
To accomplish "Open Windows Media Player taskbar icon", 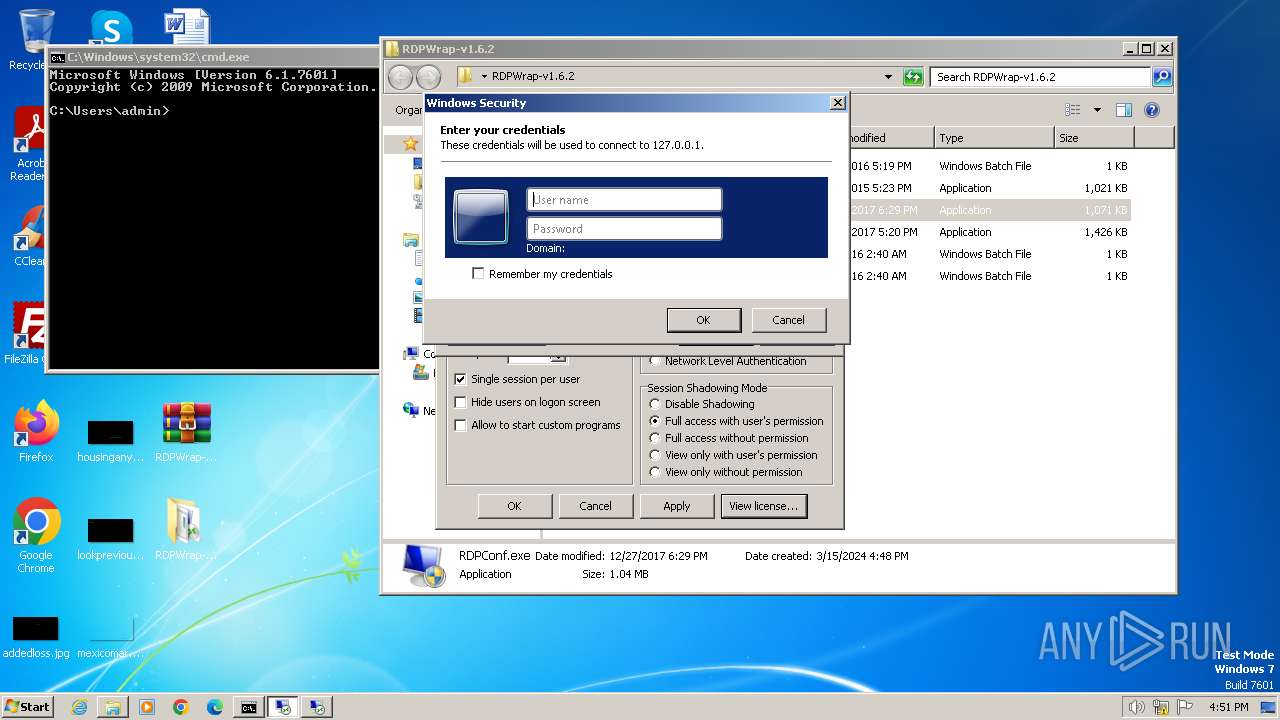I will [x=147, y=707].
